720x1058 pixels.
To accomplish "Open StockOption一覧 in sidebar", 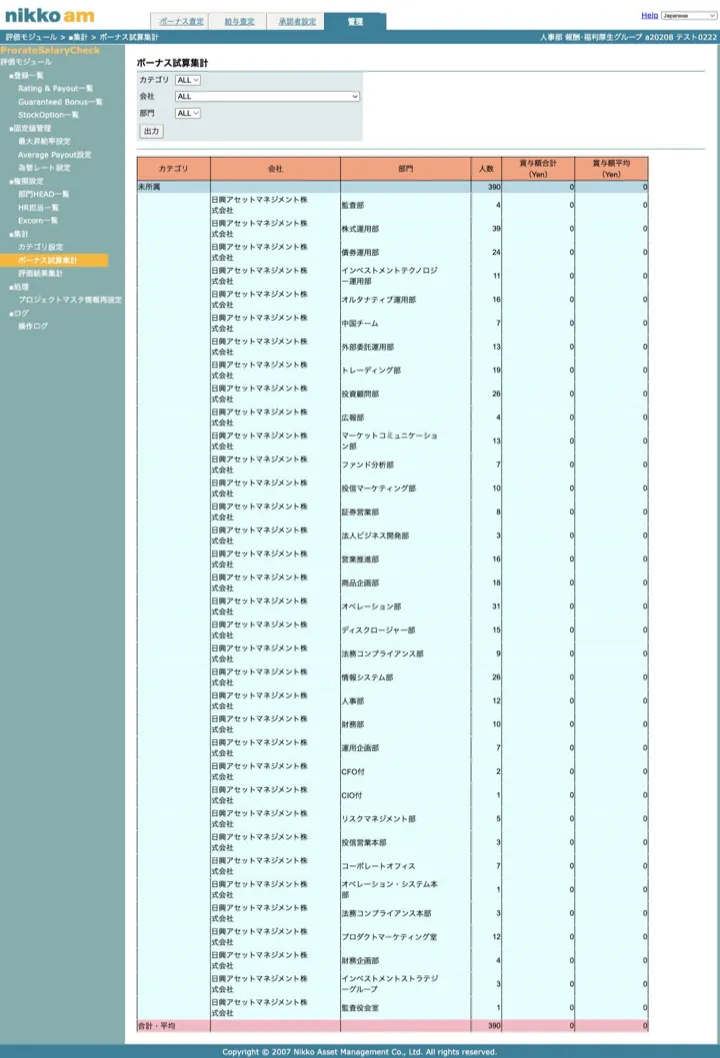I will point(48,115).
